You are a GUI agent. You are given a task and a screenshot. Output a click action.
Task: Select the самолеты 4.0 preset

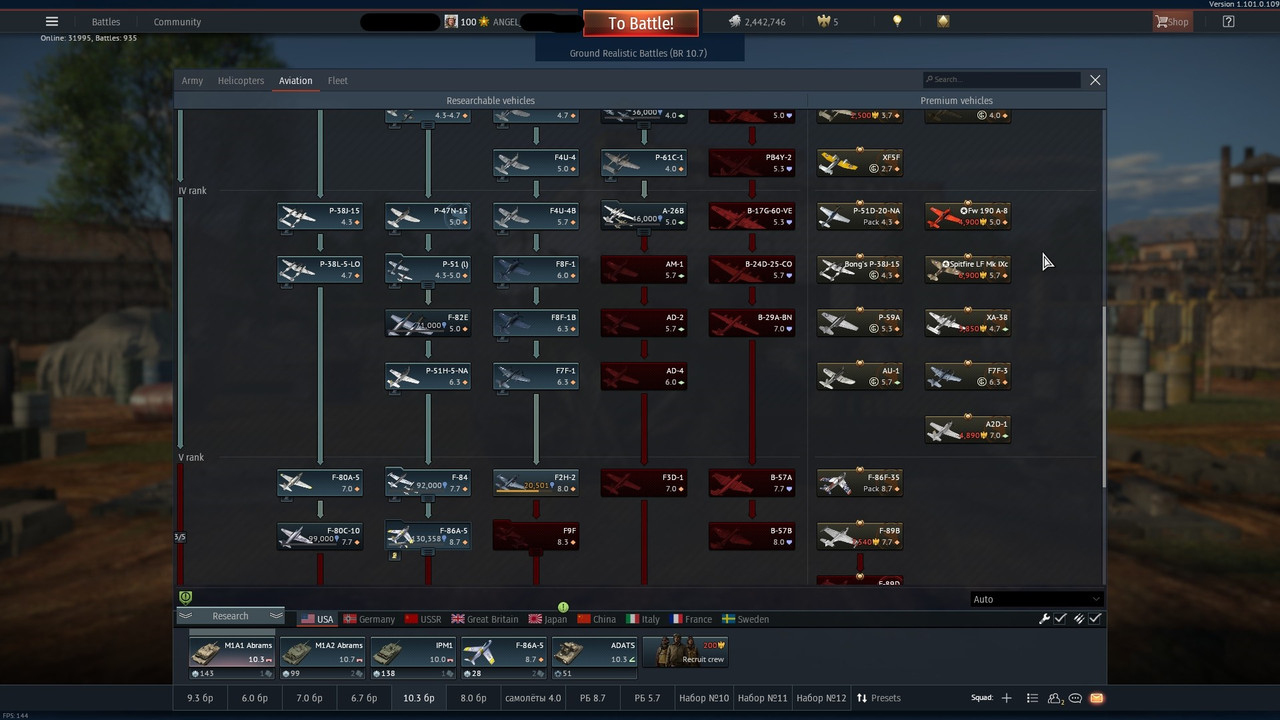click(533, 698)
